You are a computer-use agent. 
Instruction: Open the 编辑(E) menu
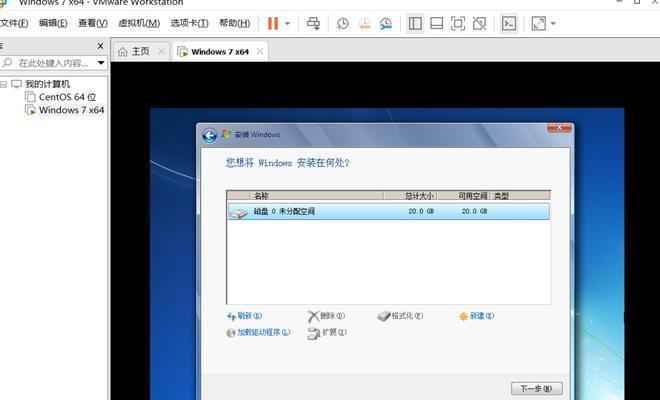pos(53,23)
